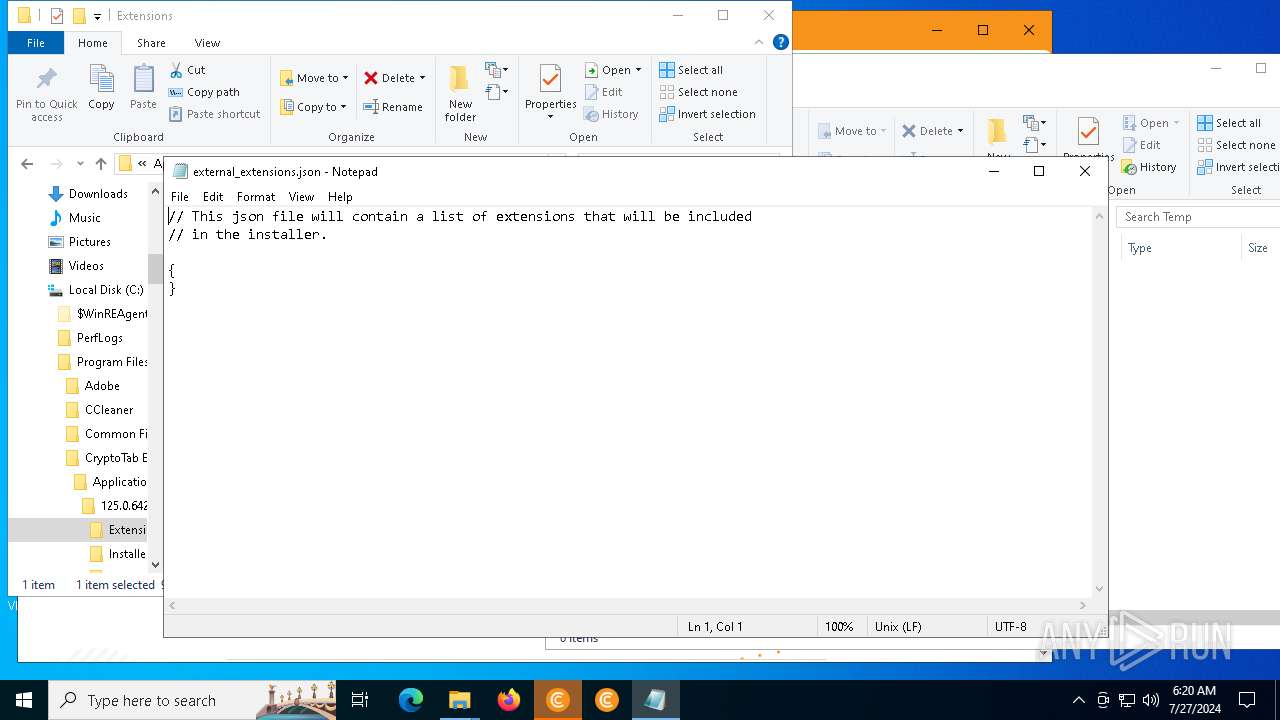Open Notepad File menu

tap(179, 197)
